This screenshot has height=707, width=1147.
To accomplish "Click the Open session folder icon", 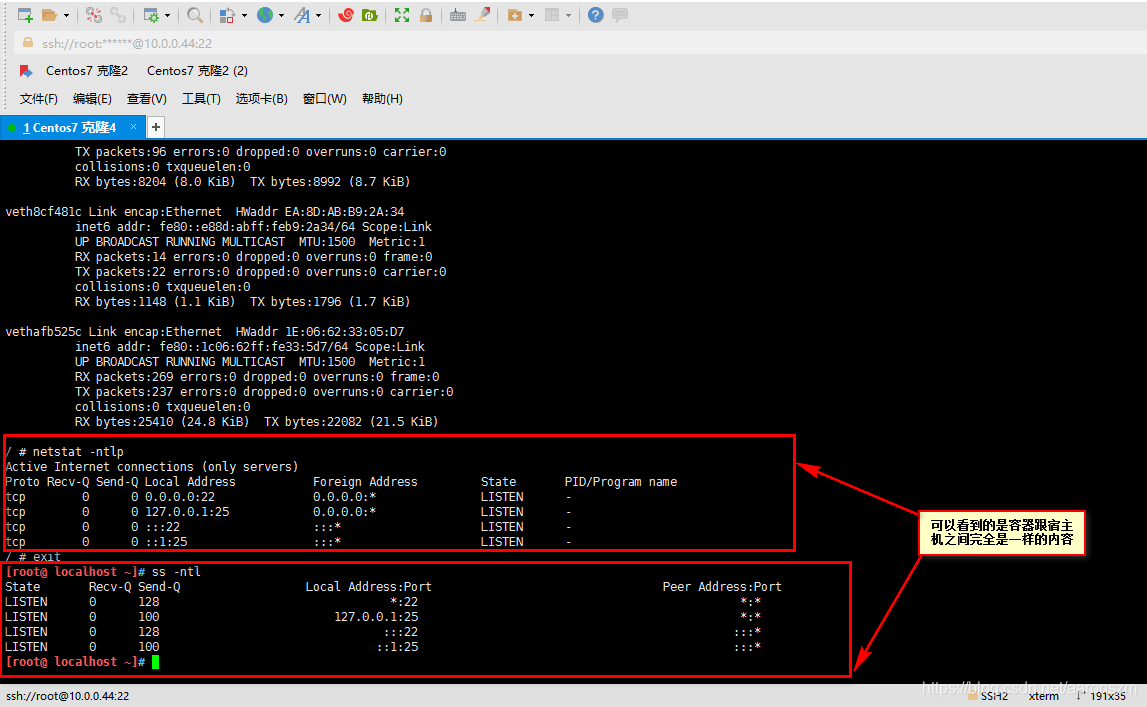I will point(50,15).
